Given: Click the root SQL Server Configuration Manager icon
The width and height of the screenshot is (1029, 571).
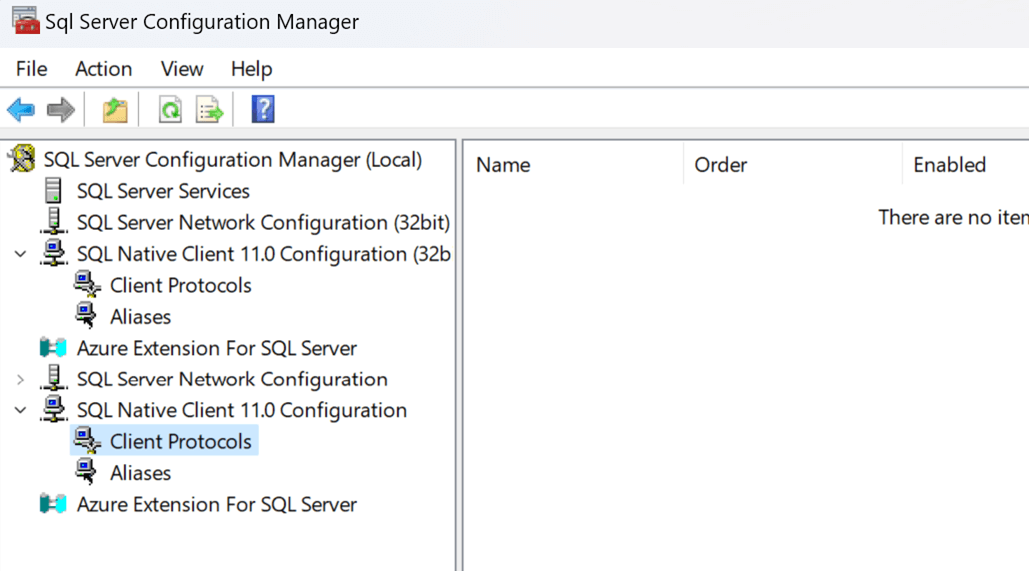Looking at the screenshot, I should pyautogui.click(x=22, y=159).
